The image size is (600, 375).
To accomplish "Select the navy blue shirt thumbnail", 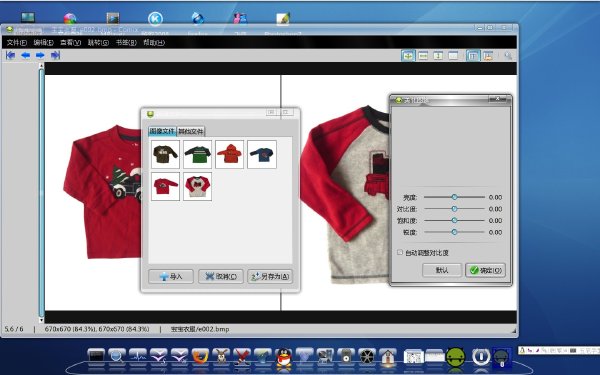I will tap(262, 154).
